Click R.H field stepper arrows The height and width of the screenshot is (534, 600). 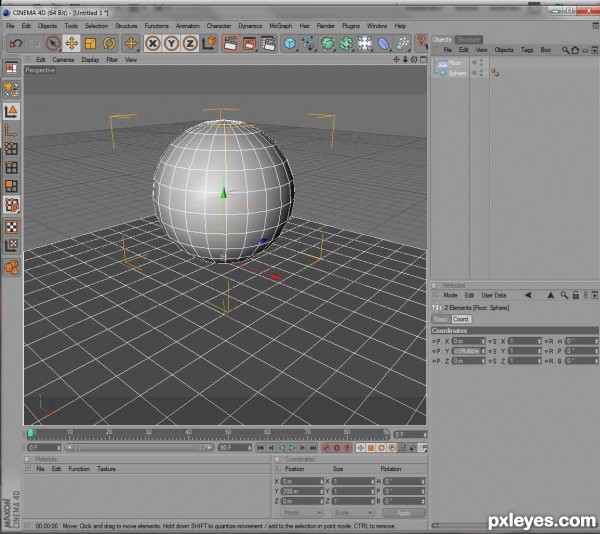click(x=596, y=341)
